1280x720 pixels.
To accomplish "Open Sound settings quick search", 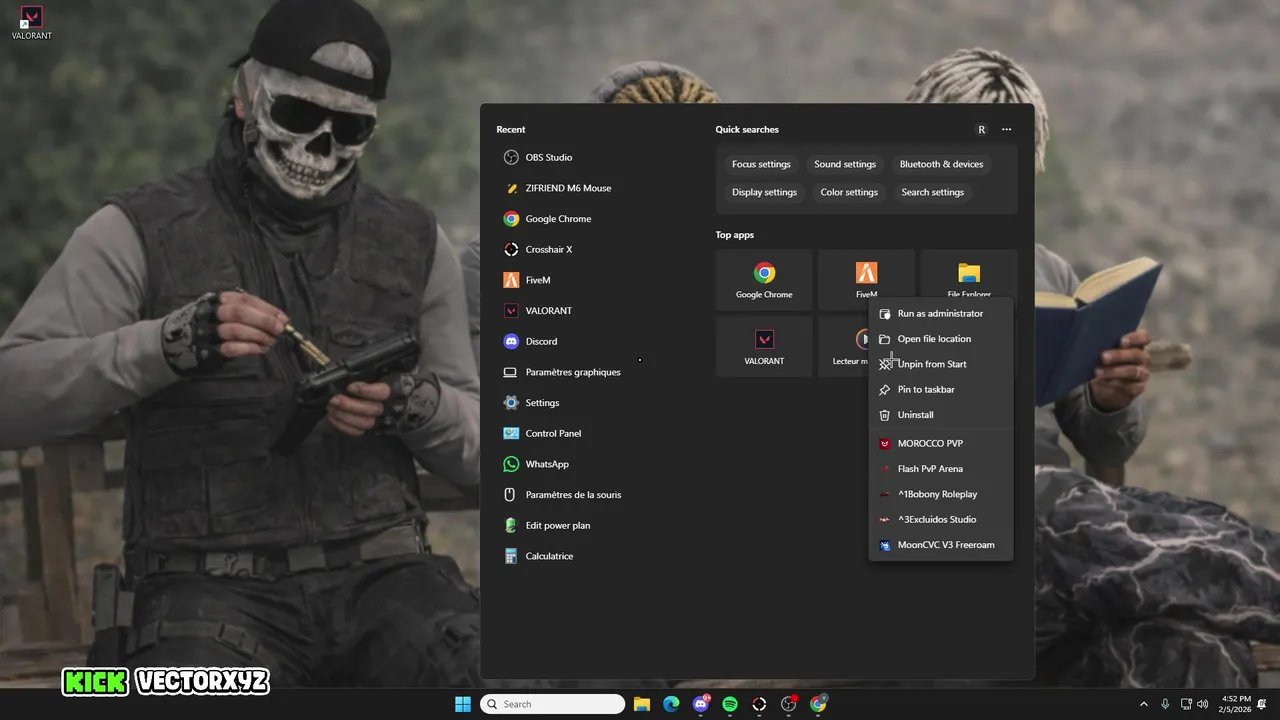I will tap(845, 164).
